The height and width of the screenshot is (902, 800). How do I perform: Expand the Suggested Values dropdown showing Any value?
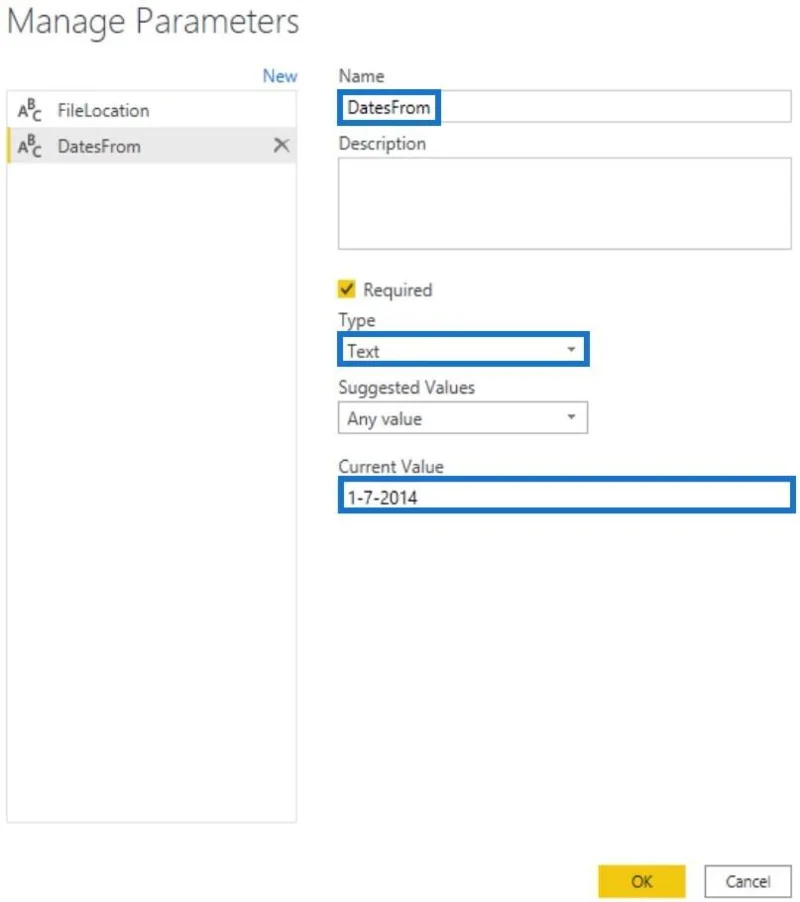(x=463, y=418)
